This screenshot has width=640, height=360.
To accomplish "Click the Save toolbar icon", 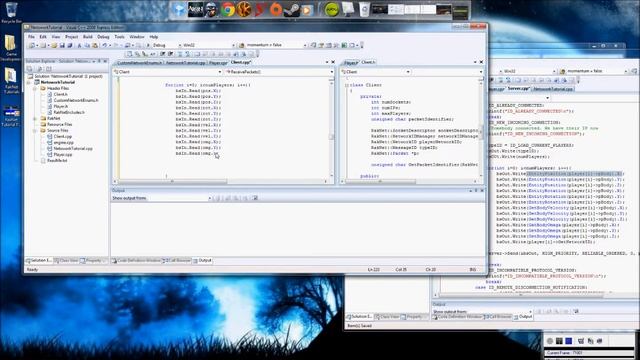I will (x=62, y=45).
